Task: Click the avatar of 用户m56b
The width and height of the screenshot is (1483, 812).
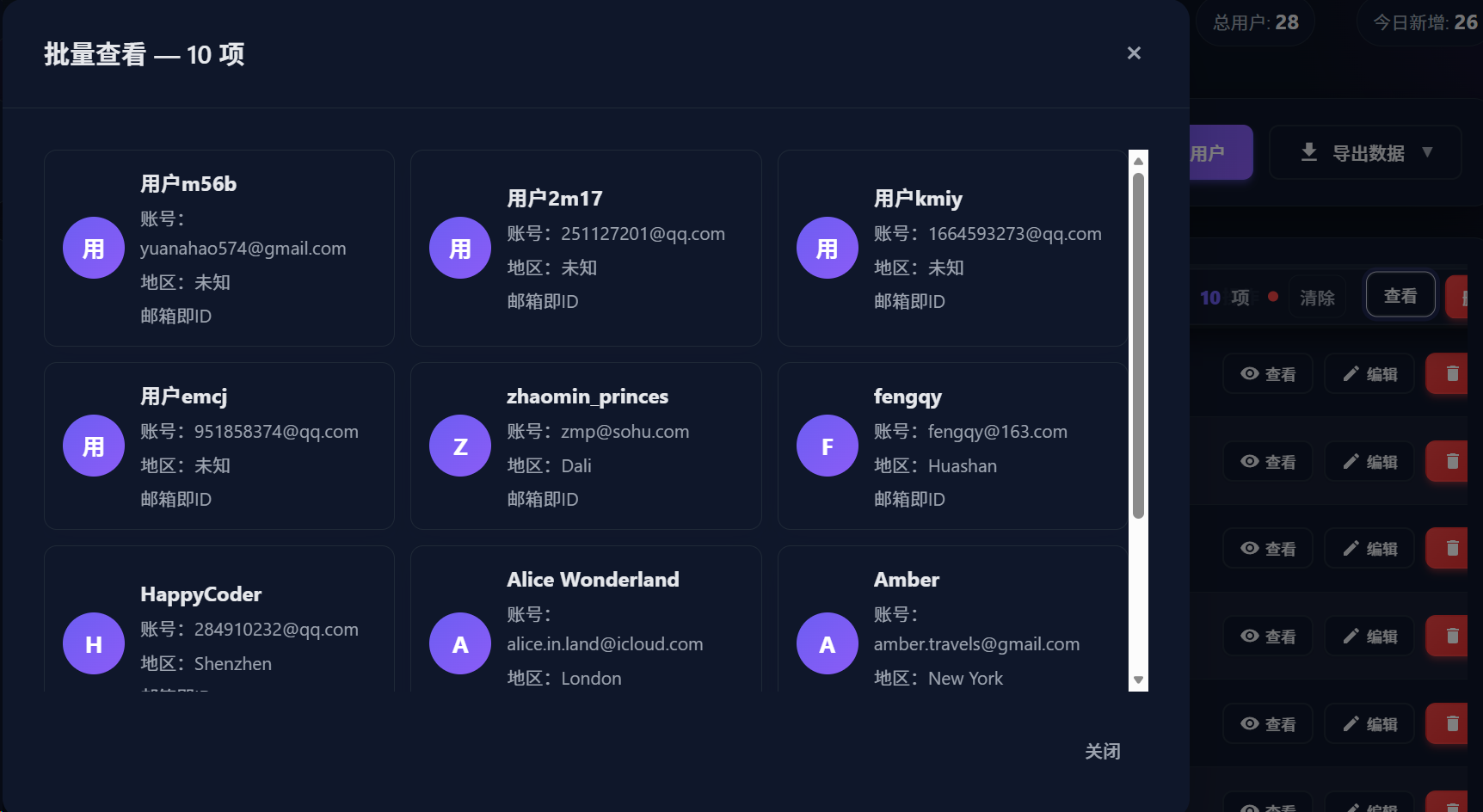Action: point(94,248)
